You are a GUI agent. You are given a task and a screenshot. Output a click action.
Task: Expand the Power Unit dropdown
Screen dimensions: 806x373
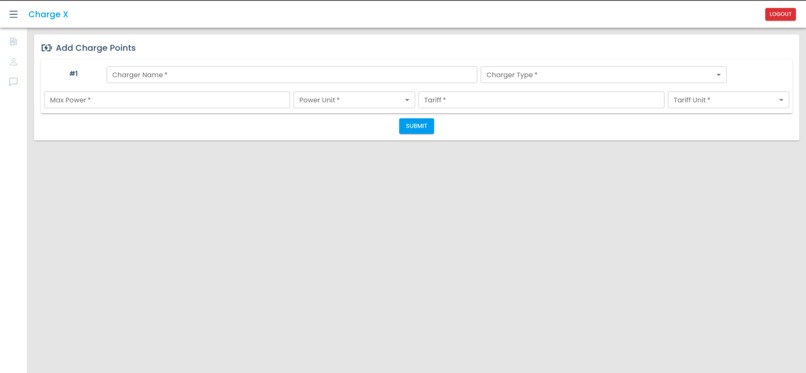[354, 100]
